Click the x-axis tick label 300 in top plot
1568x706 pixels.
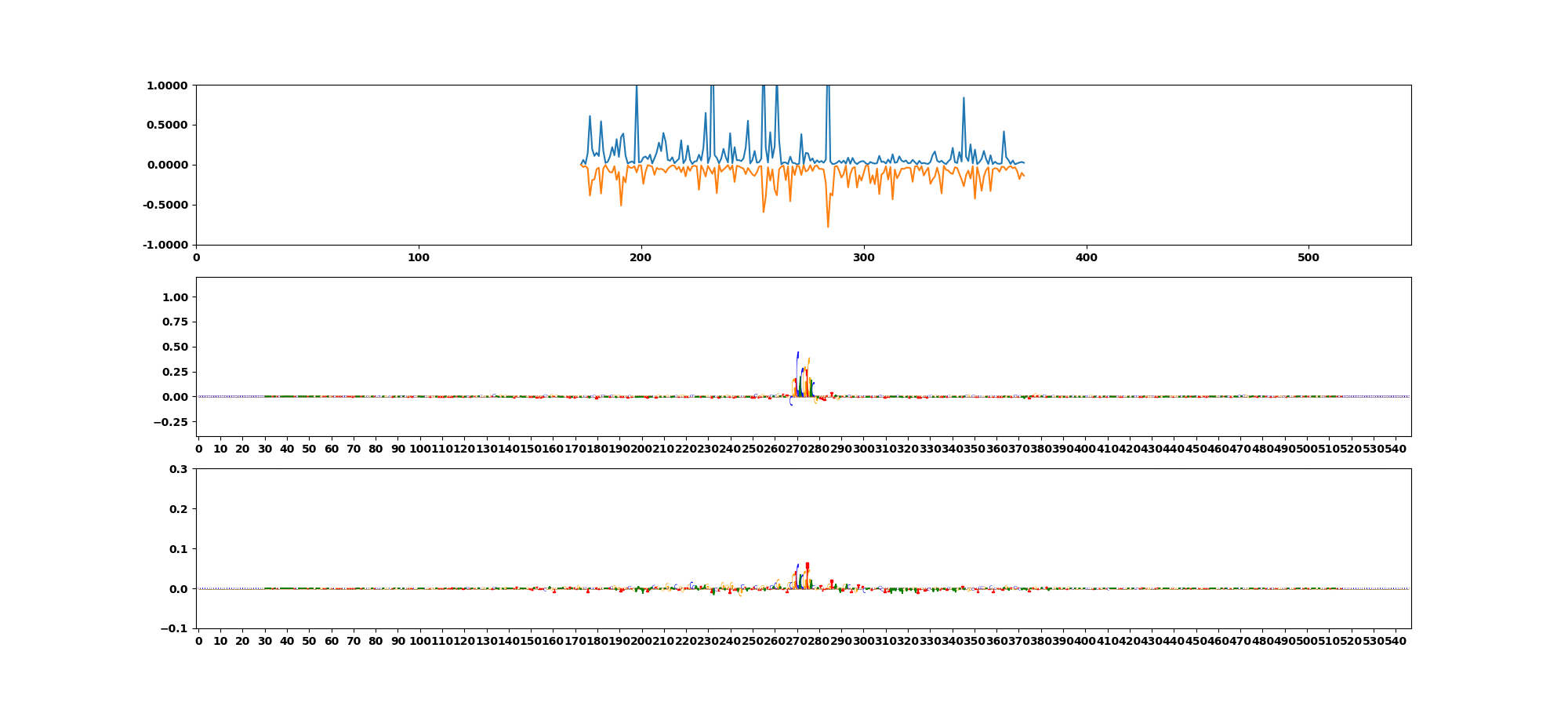pyautogui.click(x=863, y=257)
